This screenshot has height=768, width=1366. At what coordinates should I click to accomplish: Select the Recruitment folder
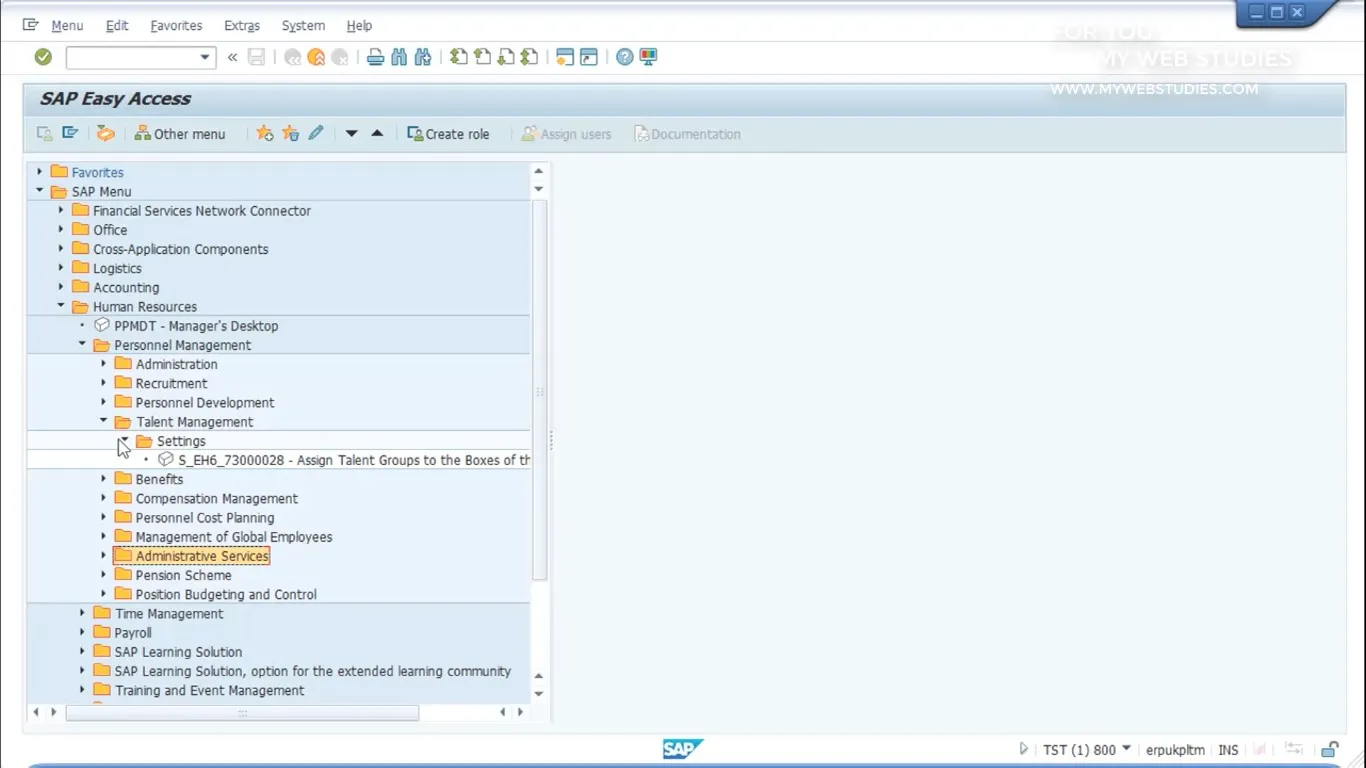[x=171, y=383]
